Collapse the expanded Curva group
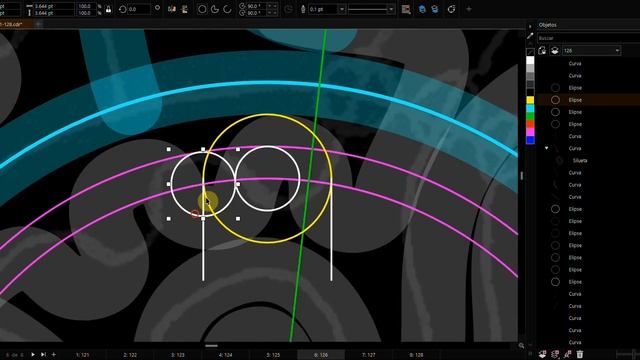640x360 pixels. [x=547, y=148]
